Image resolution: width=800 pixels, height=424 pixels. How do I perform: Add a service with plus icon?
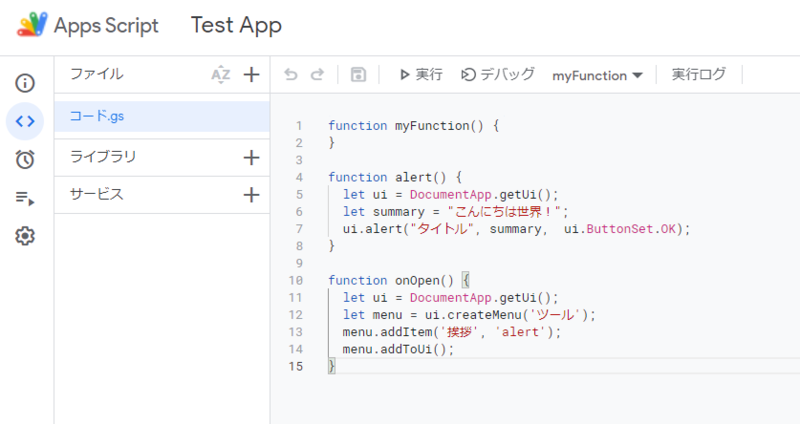(251, 194)
